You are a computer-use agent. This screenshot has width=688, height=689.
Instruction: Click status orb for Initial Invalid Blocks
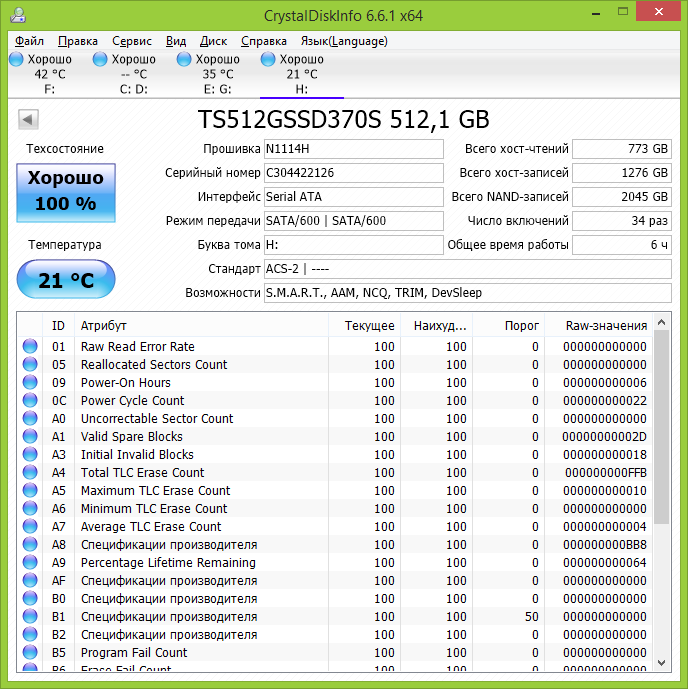pyautogui.click(x=30, y=454)
